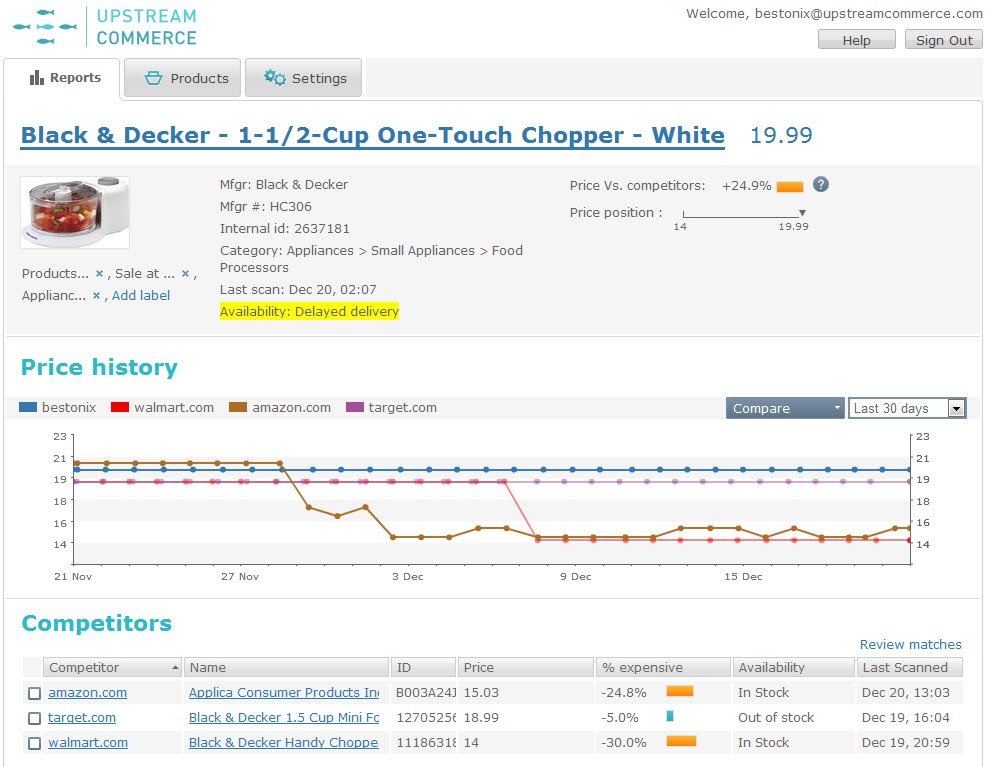The height and width of the screenshot is (767, 988).
Task: Open the Applica Consumer Products link
Action: 284,693
